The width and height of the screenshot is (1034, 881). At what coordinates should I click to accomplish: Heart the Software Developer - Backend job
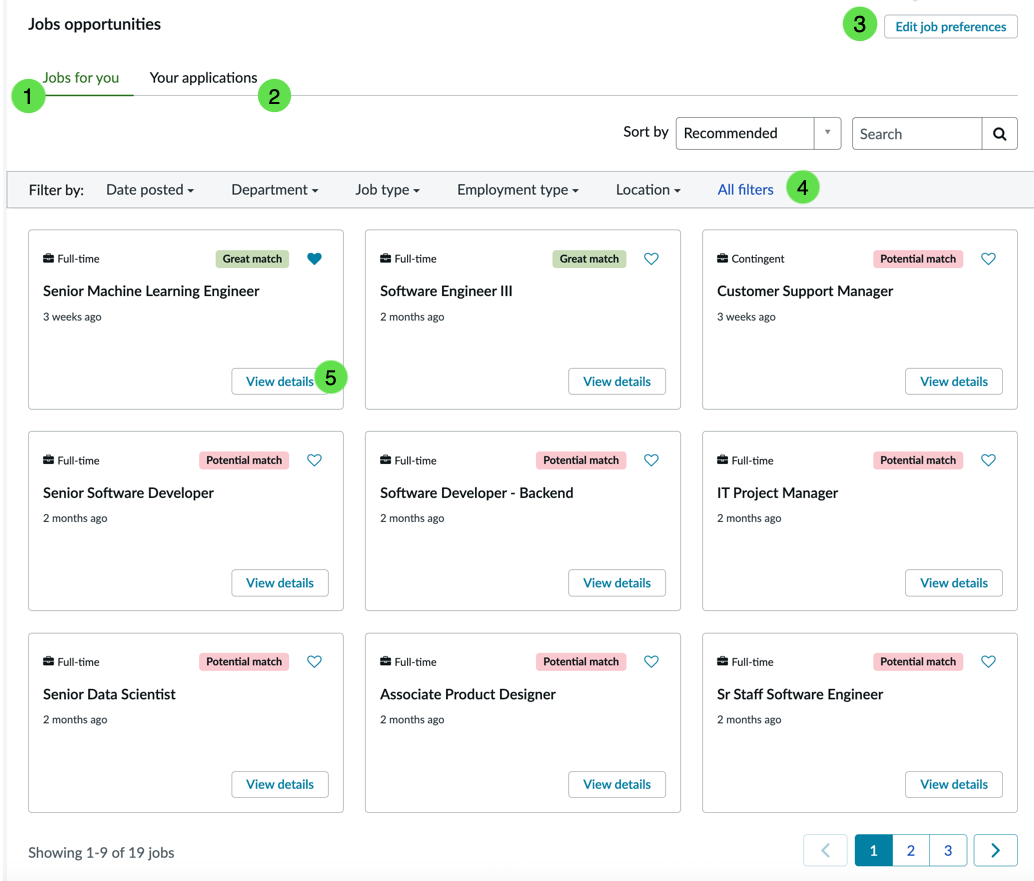(x=652, y=460)
